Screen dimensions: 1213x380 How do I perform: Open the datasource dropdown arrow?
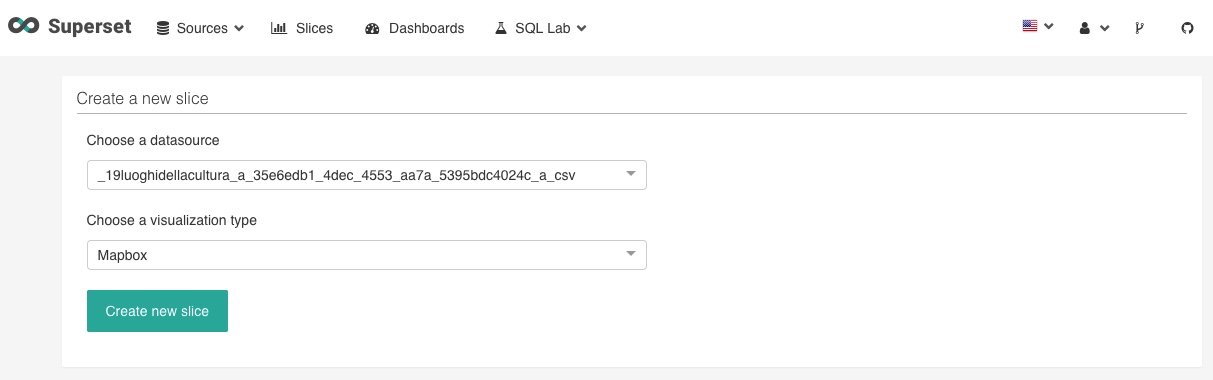[631, 175]
